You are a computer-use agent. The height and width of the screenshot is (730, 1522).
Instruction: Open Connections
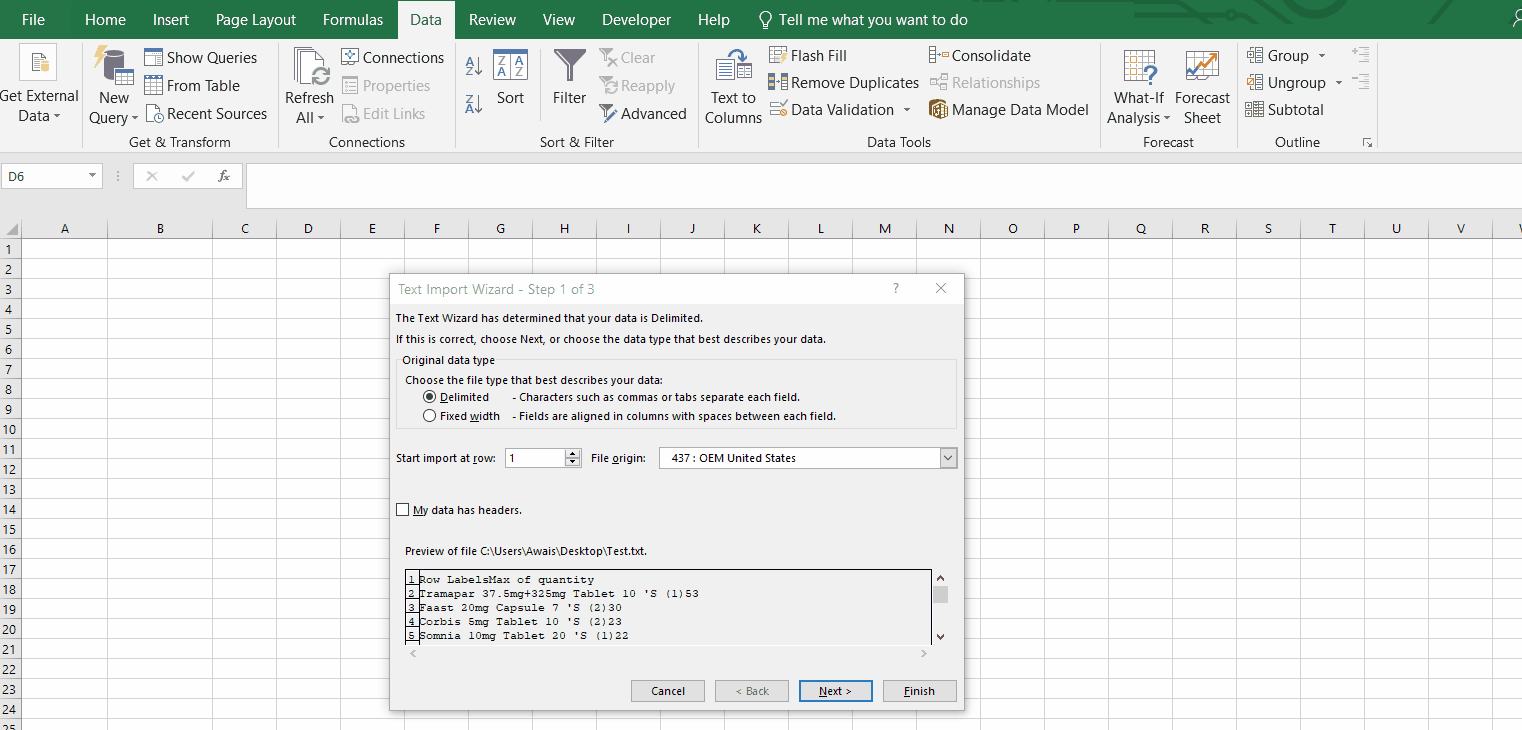(x=392, y=57)
